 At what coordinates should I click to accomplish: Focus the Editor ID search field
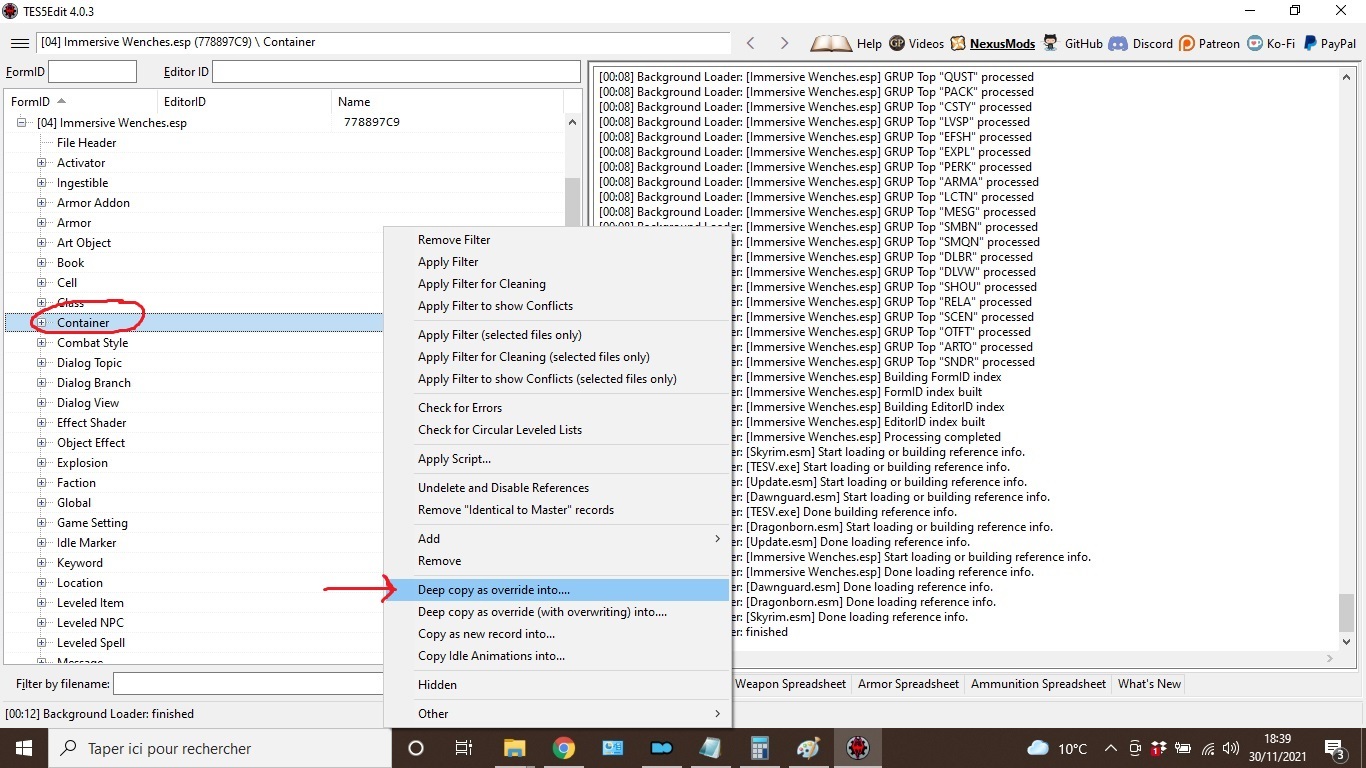[x=396, y=72]
